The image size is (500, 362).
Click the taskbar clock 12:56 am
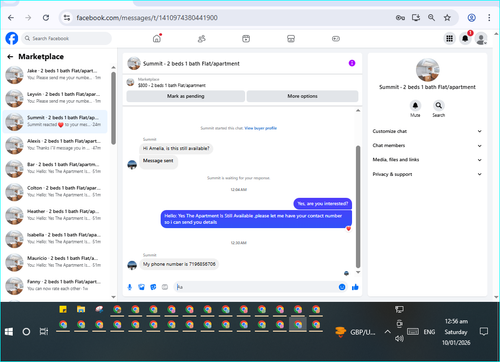456,321
